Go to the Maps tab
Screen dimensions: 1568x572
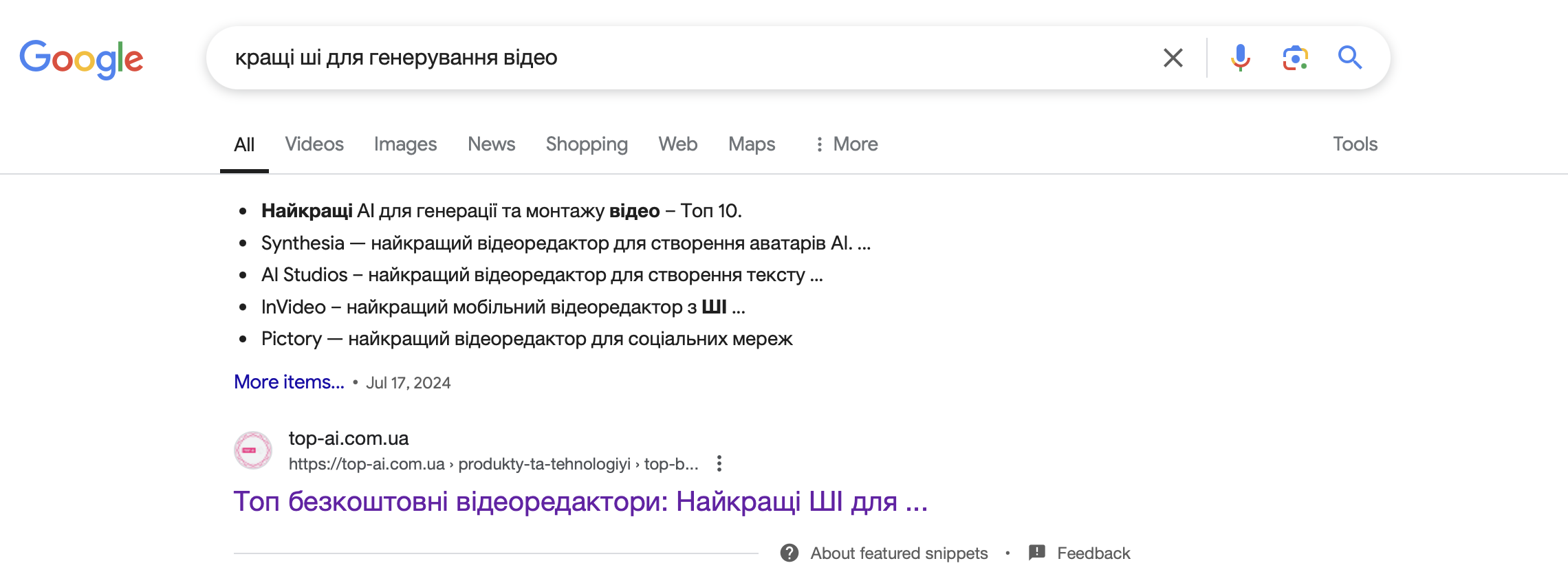(x=752, y=144)
